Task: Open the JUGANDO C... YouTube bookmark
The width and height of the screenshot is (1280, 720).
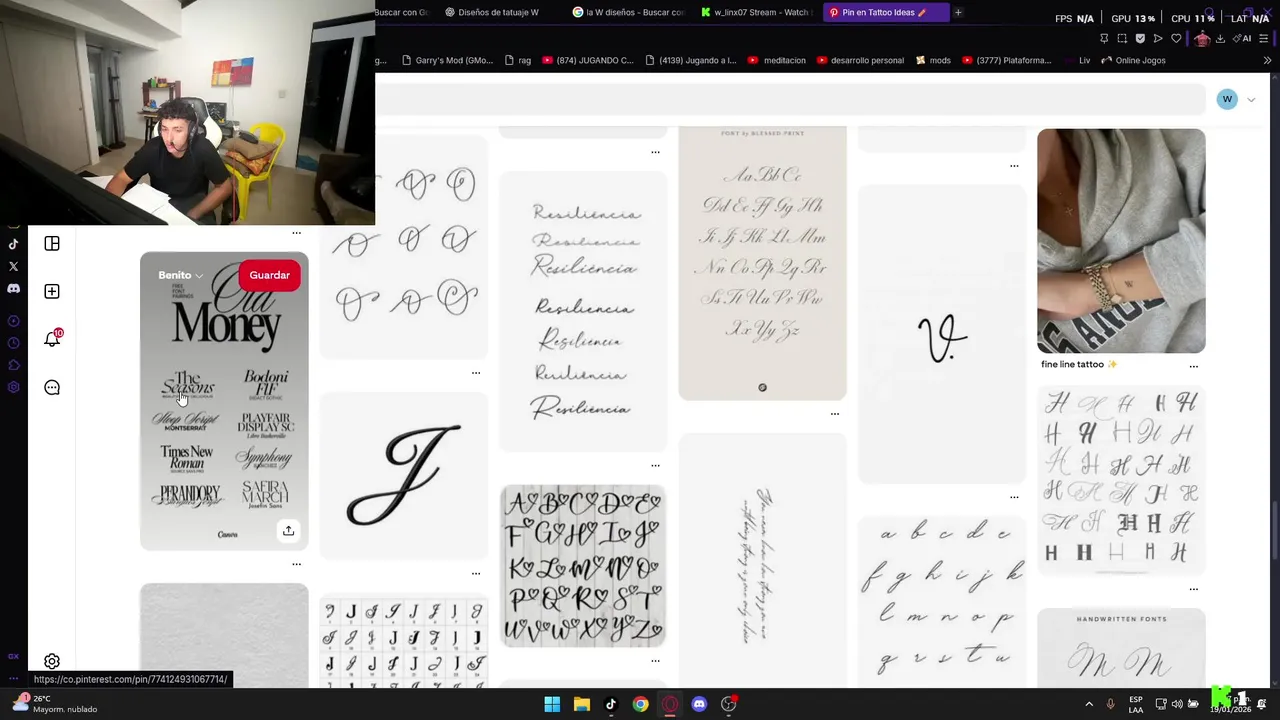Action: coord(588,60)
